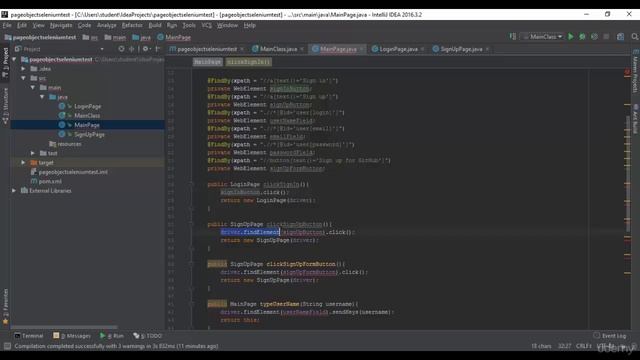Click the Scroll from Source target icon

point(121,49)
